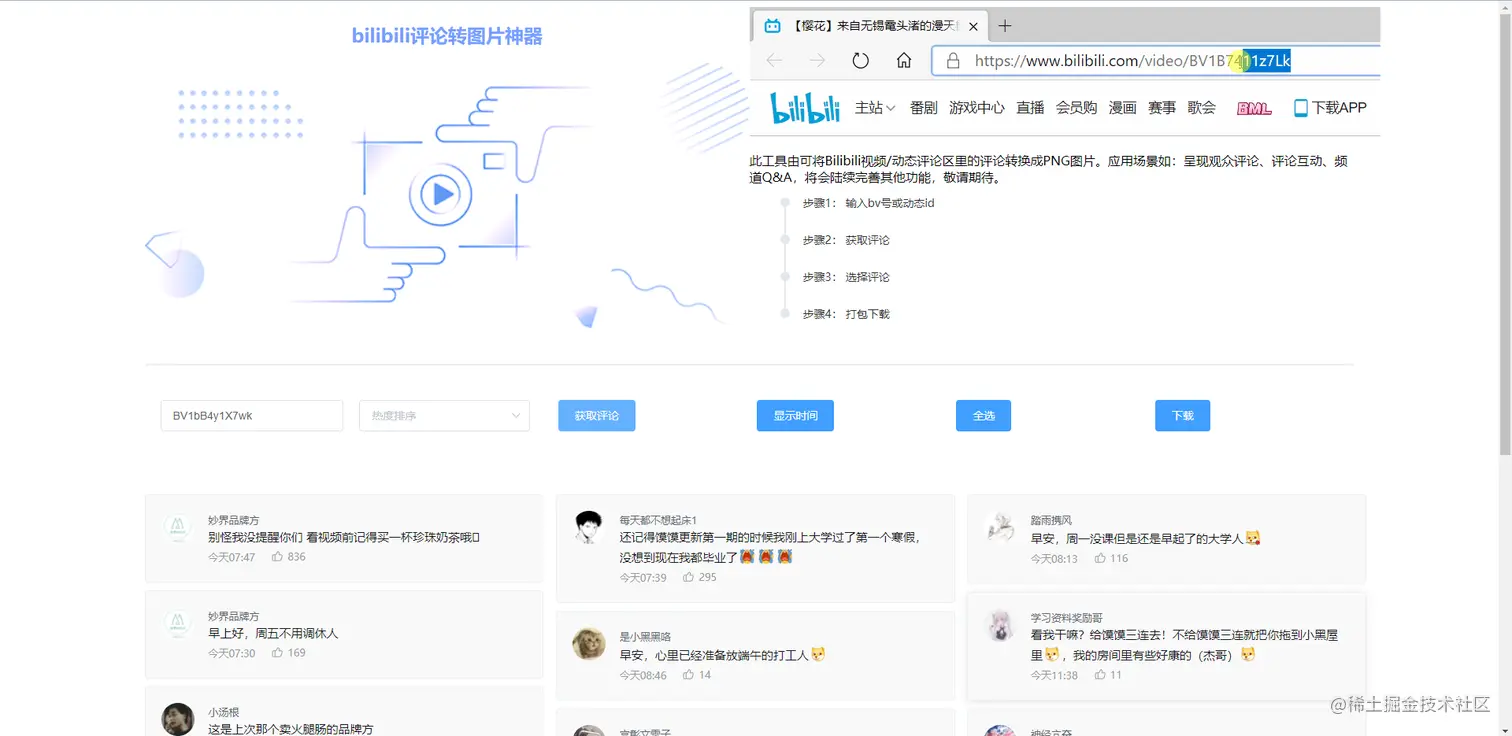Click the 获取评论 button
The height and width of the screenshot is (736, 1512).
(597, 416)
